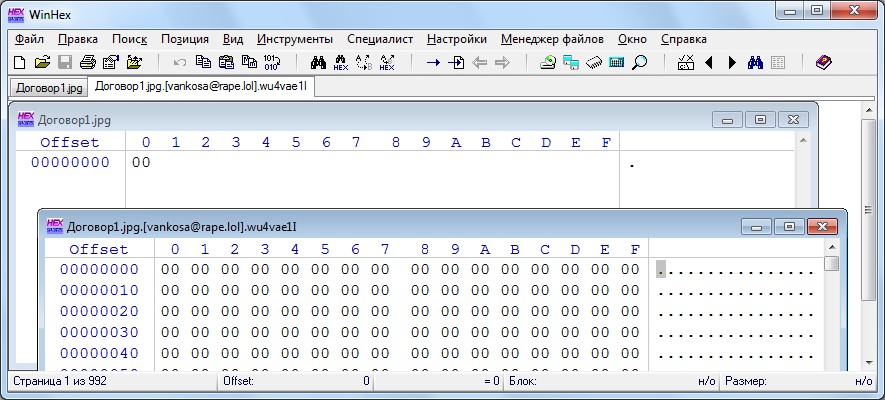Minimize the wu4vae1I encrypted file window

(x=757, y=227)
